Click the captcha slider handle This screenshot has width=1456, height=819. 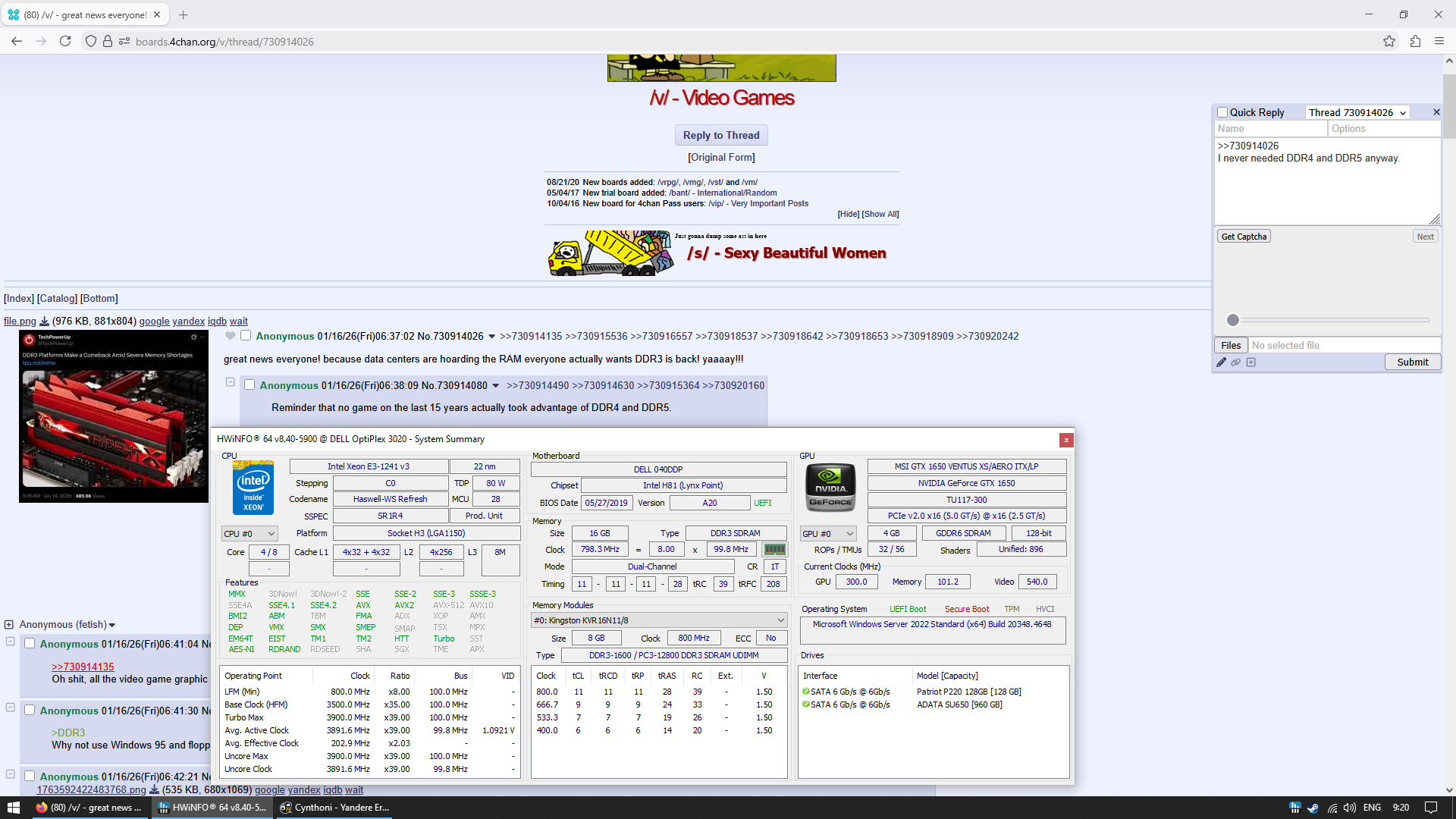(1233, 320)
